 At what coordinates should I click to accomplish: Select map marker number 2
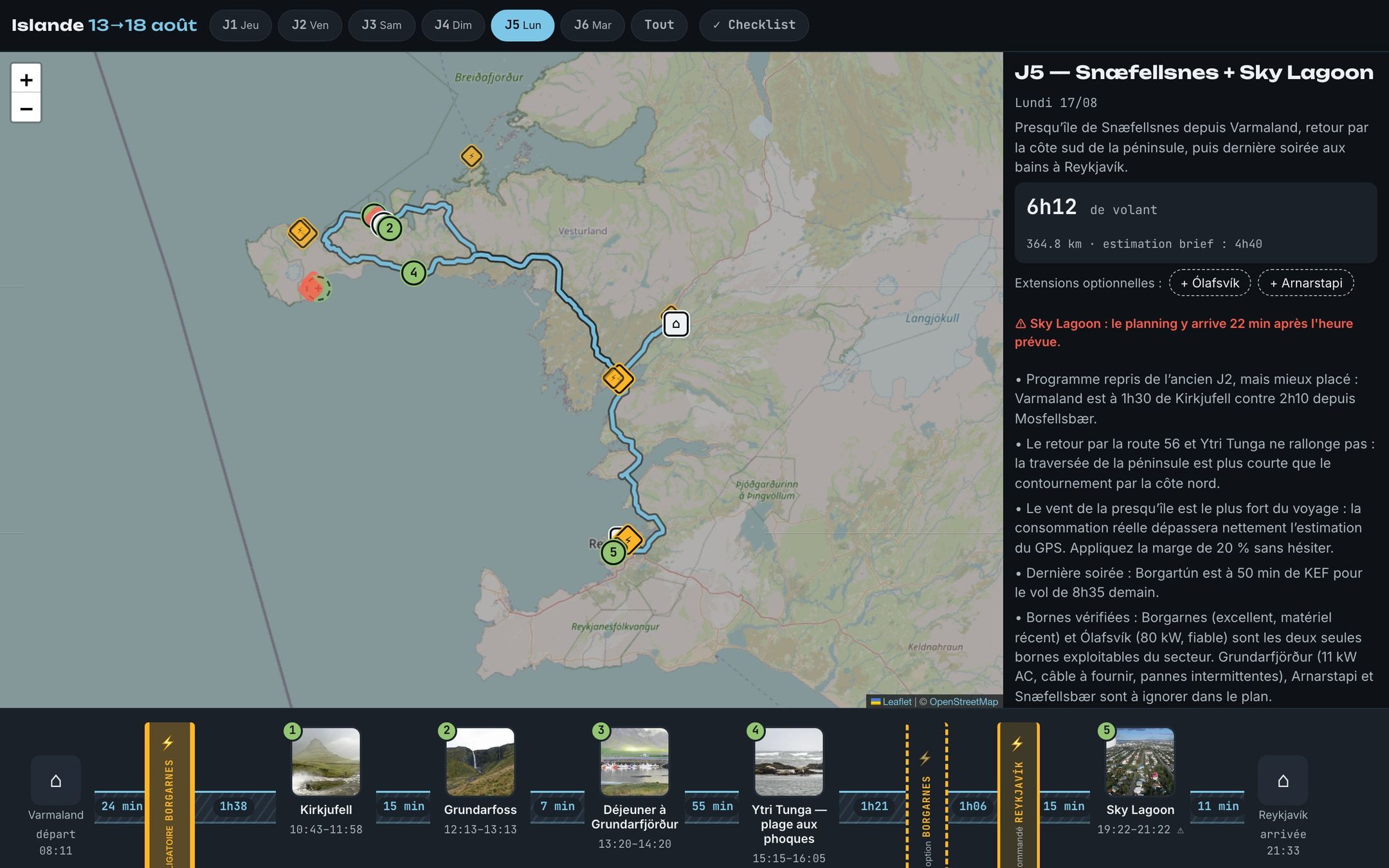tap(390, 228)
